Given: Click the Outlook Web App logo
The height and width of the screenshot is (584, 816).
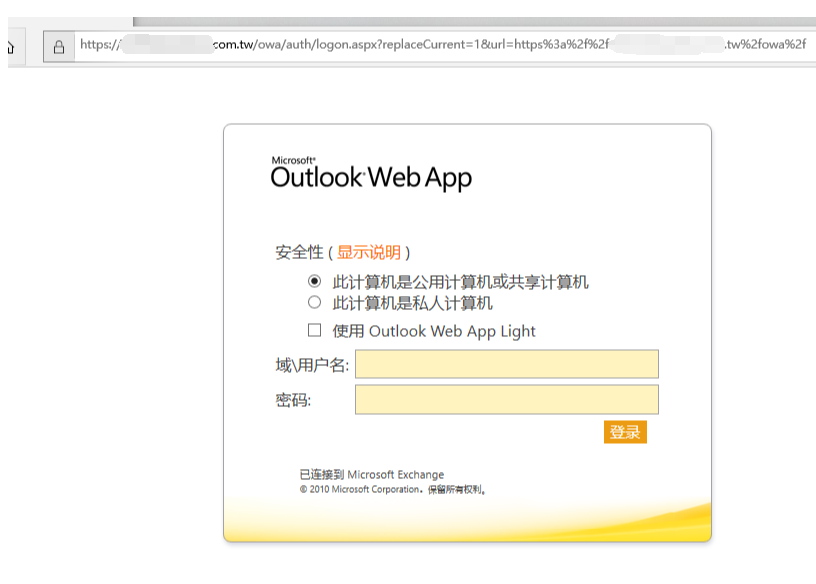Looking at the screenshot, I should tap(371, 173).
